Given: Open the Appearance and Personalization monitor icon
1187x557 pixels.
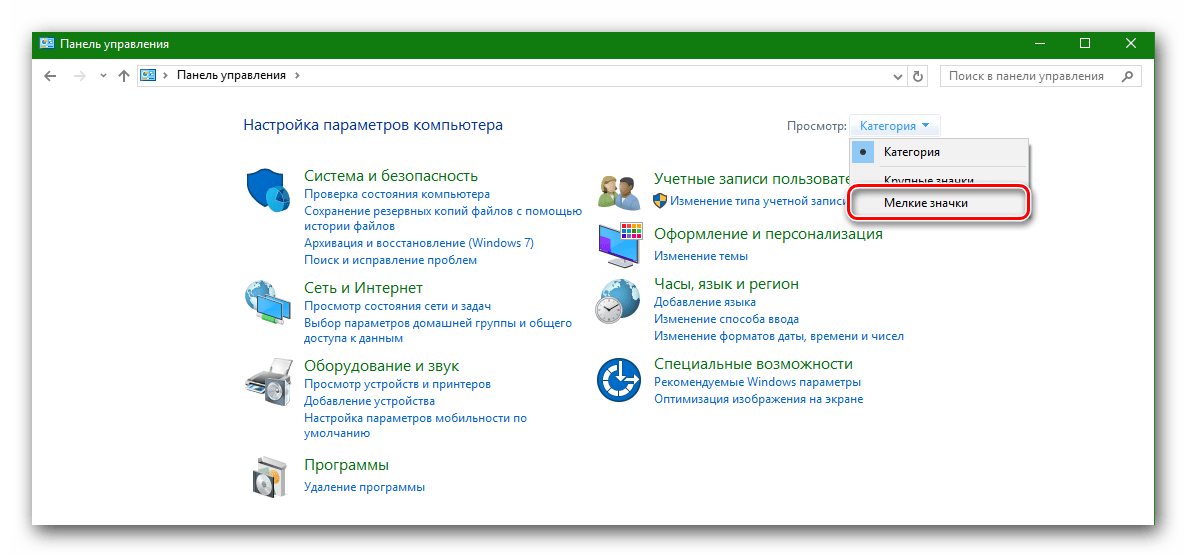Looking at the screenshot, I should pyautogui.click(x=618, y=245).
